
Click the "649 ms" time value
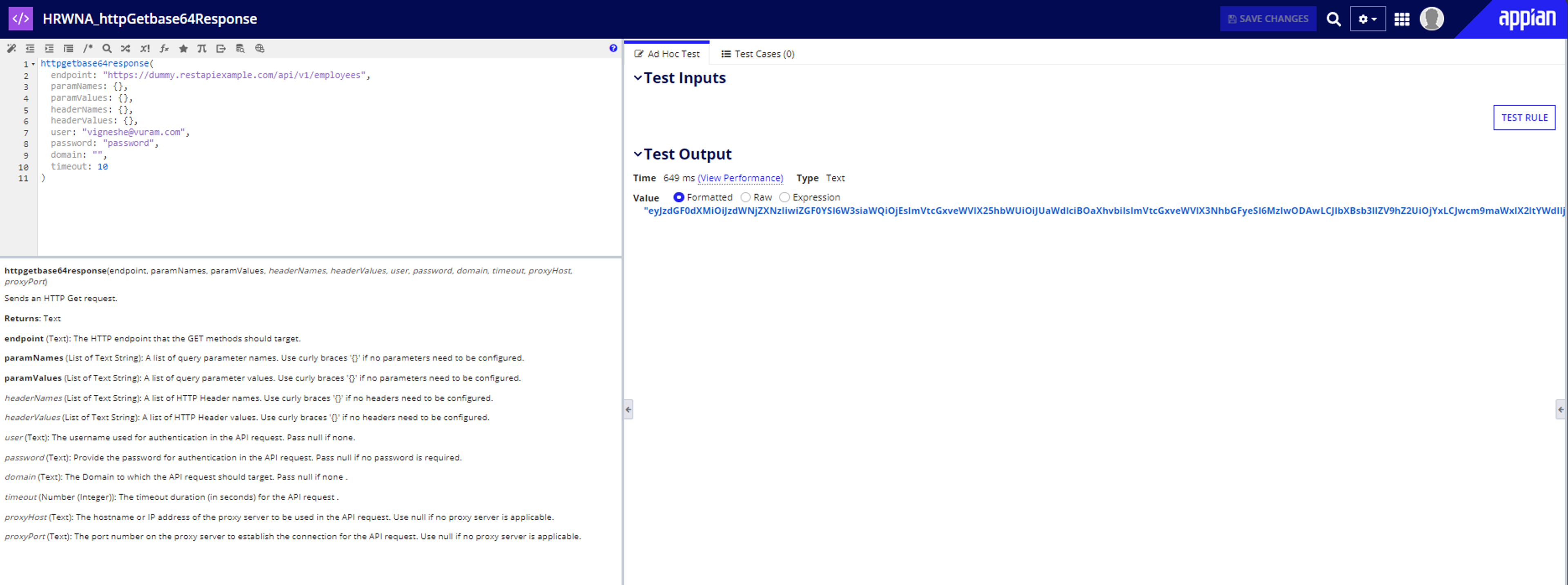[x=679, y=178]
